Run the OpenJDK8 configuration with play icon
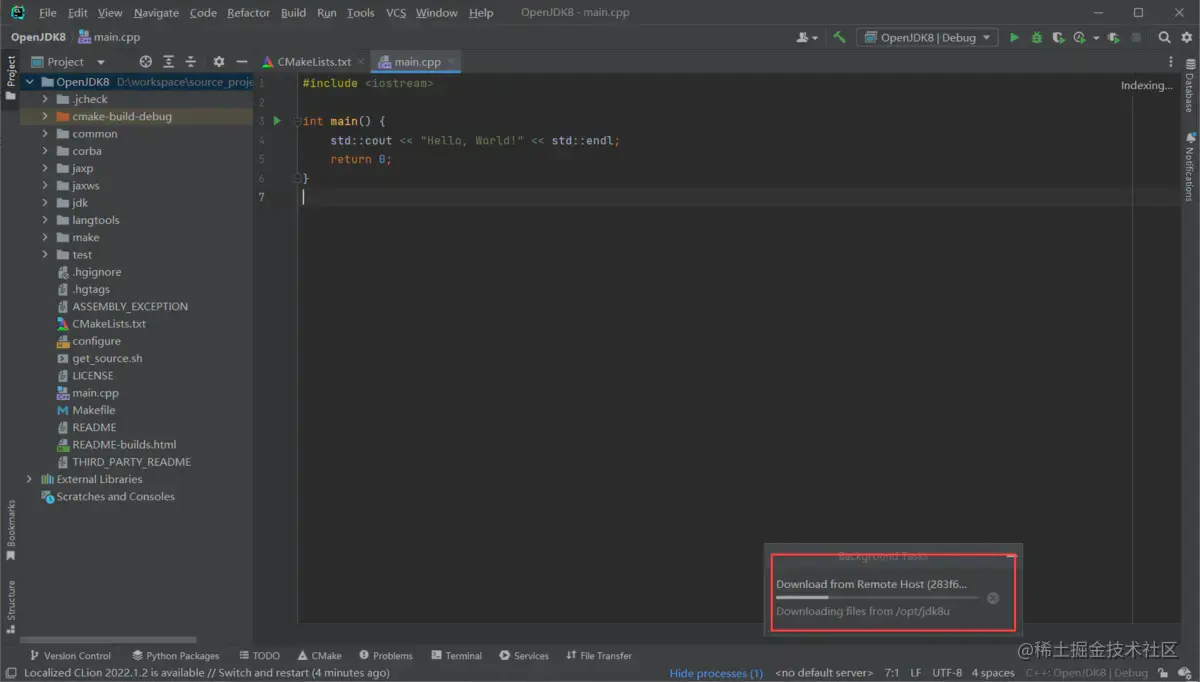The height and width of the screenshot is (682, 1200). click(x=1014, y=37)
